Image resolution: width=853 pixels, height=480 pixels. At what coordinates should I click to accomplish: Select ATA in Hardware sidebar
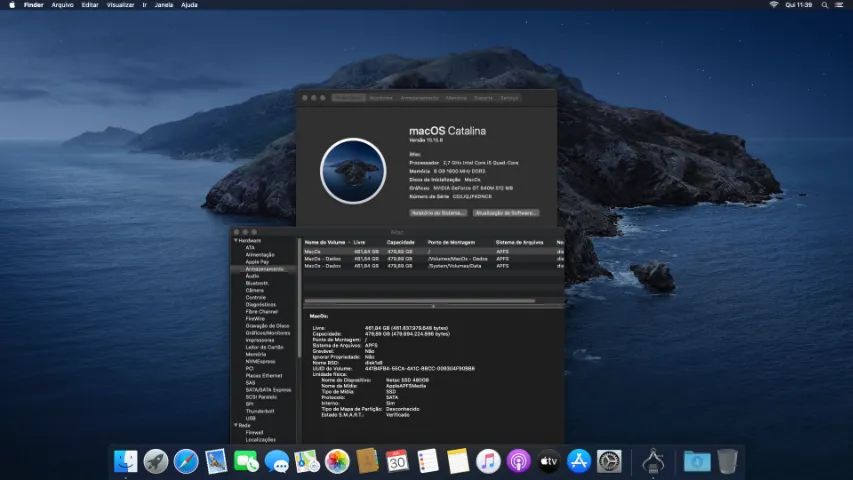(x=250, y=248)
